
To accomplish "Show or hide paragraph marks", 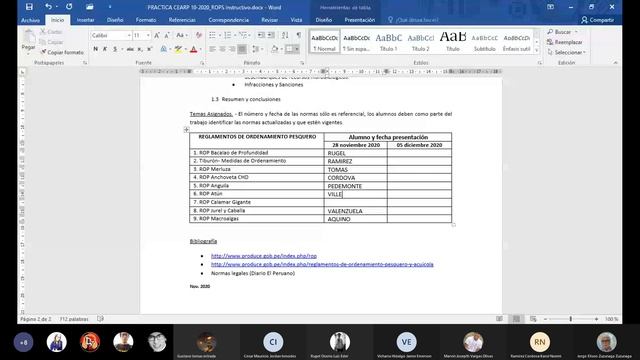I will point(299,36).
